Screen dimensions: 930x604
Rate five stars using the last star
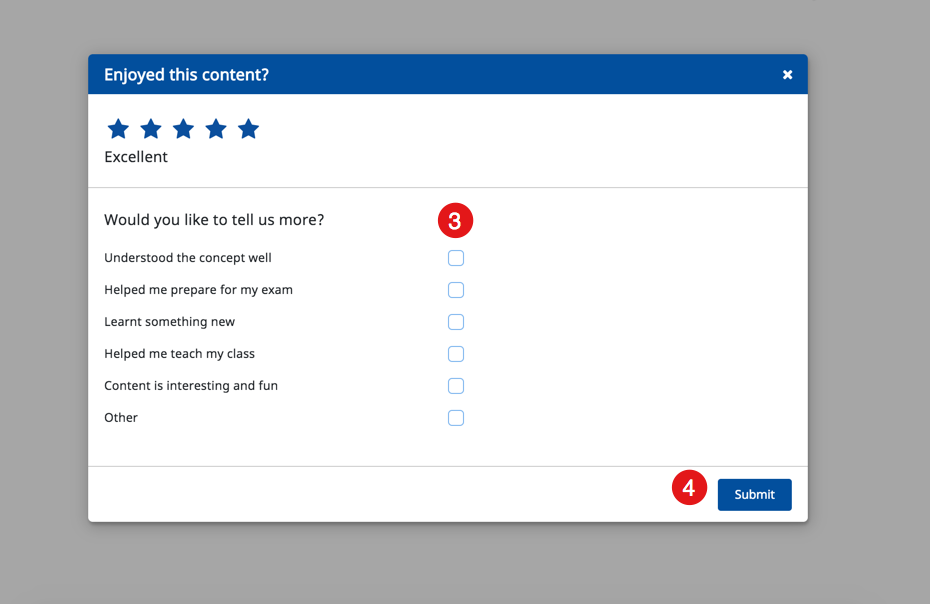click(x=249, y=129)
